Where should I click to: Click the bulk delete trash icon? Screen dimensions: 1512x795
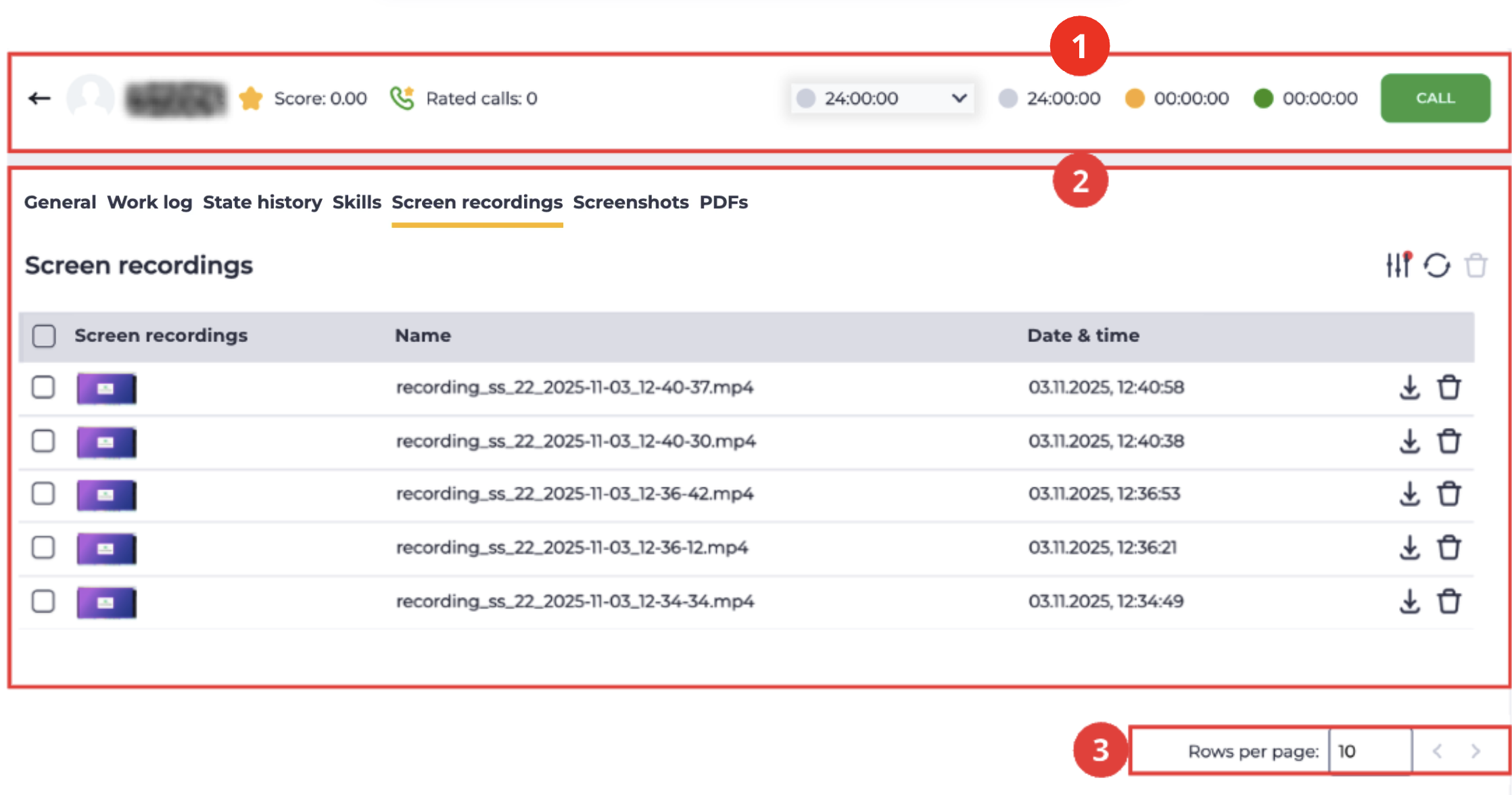[x=1475, y=265]
